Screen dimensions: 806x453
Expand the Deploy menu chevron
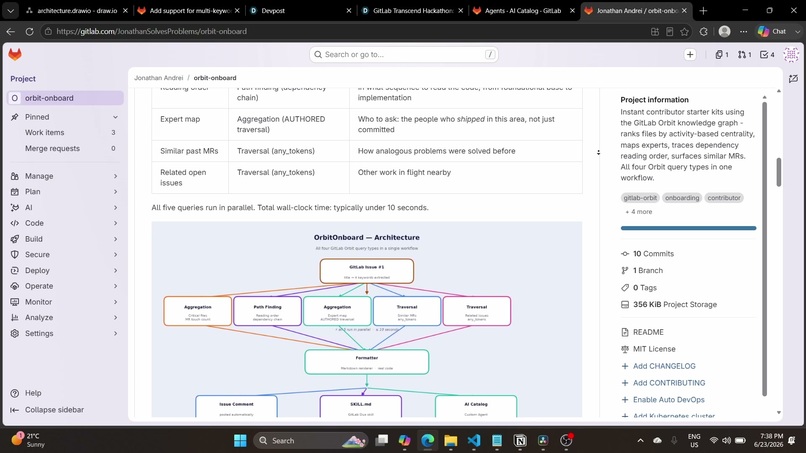pos(116,270)
